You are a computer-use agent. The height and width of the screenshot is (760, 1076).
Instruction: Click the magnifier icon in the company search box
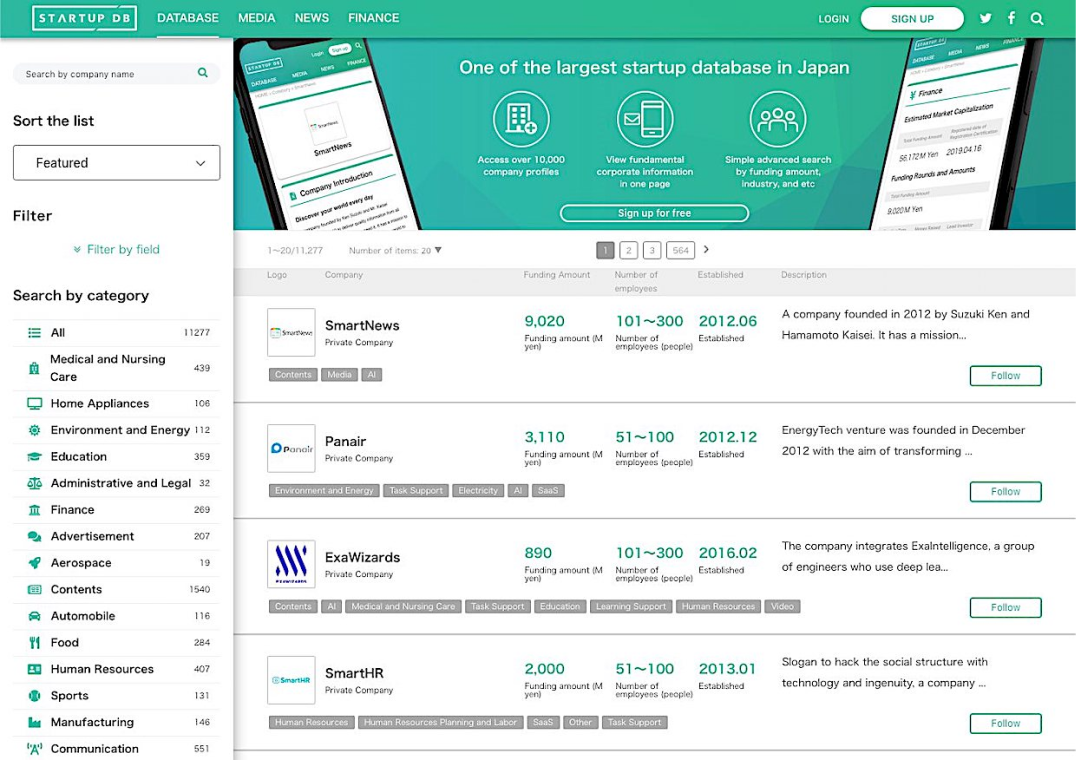click(x=204, y=73)
